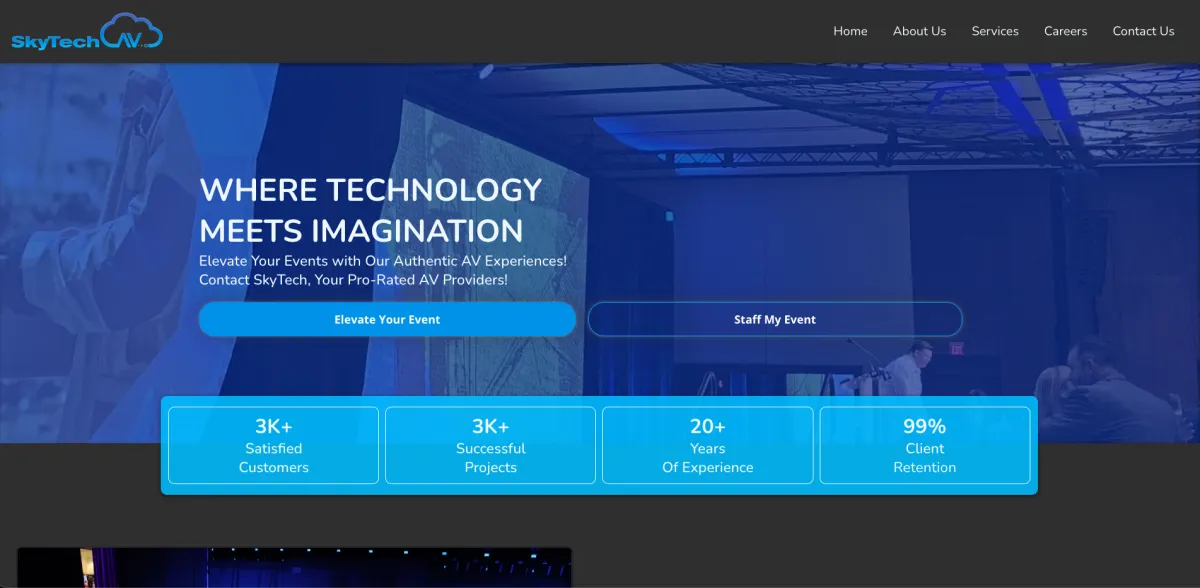Open the Services nav link

pyautogui.click(x=995, y=31)
